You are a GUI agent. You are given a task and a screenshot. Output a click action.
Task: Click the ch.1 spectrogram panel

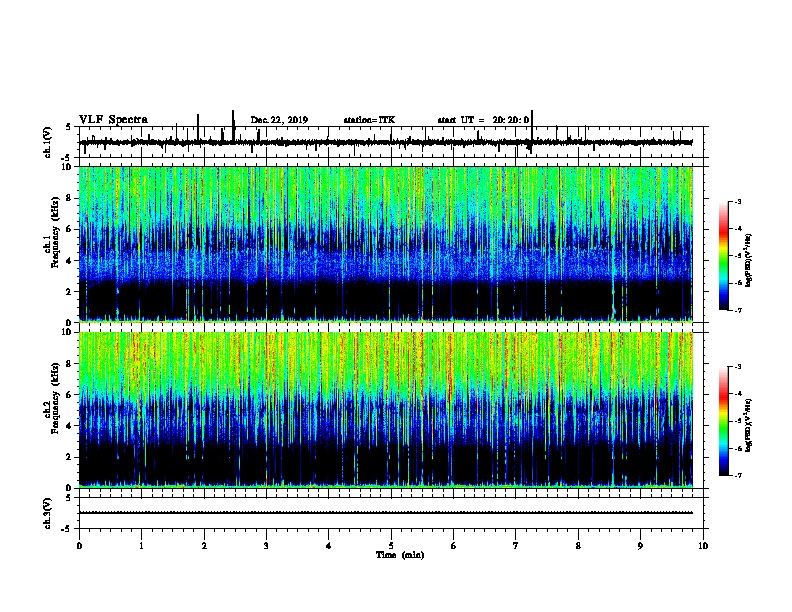click(386, 244)
